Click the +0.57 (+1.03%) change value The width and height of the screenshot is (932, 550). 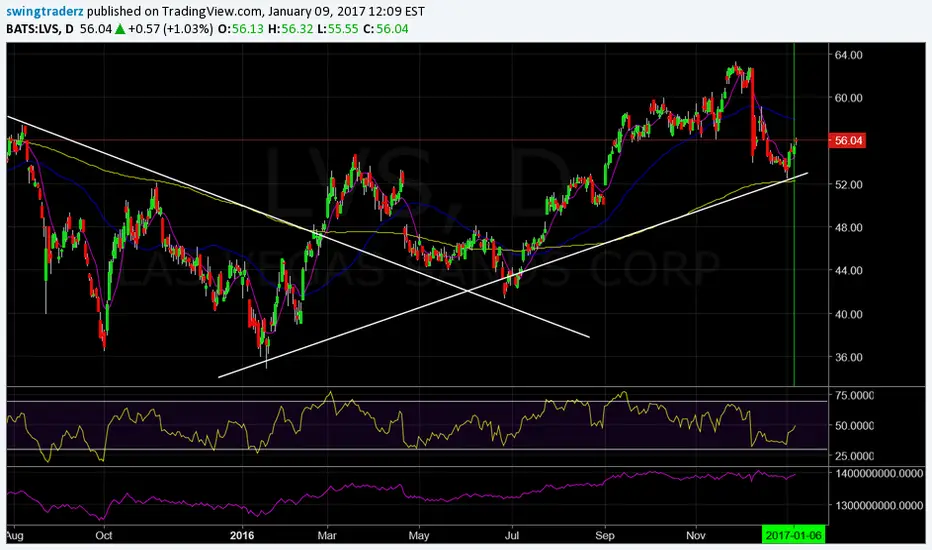point(171,29)
